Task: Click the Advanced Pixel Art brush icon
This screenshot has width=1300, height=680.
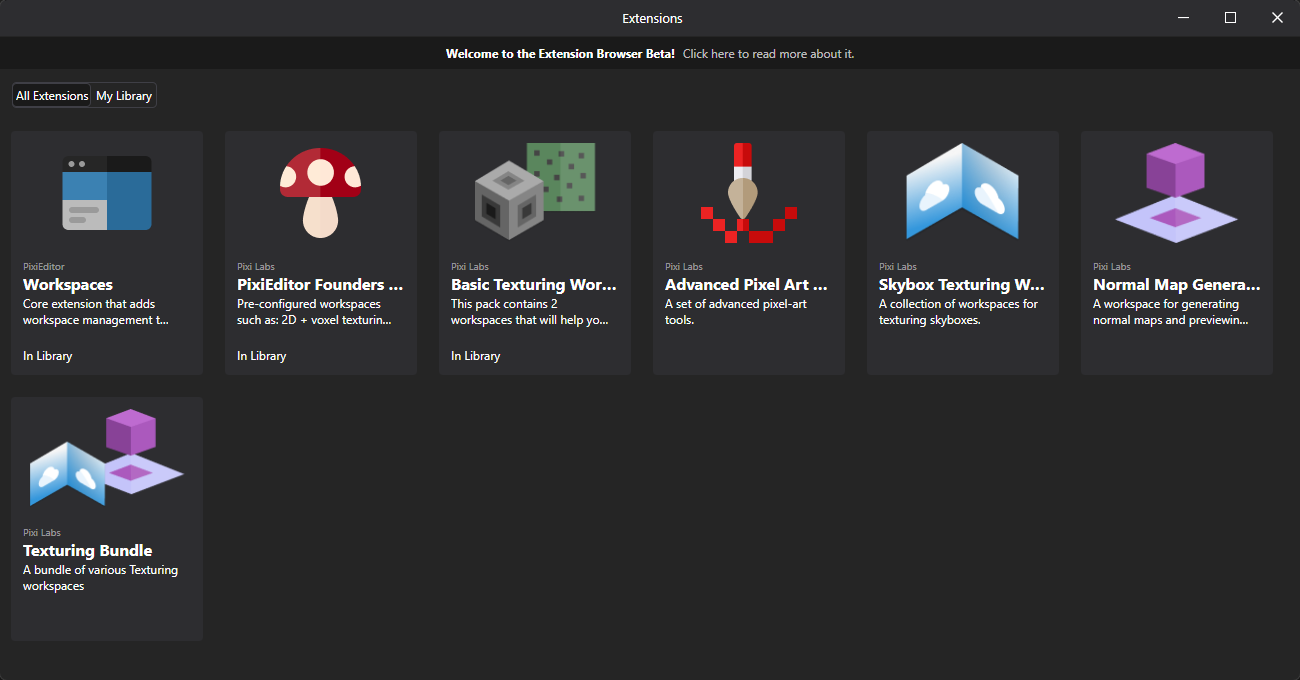Action: click(x=748, y=192)
